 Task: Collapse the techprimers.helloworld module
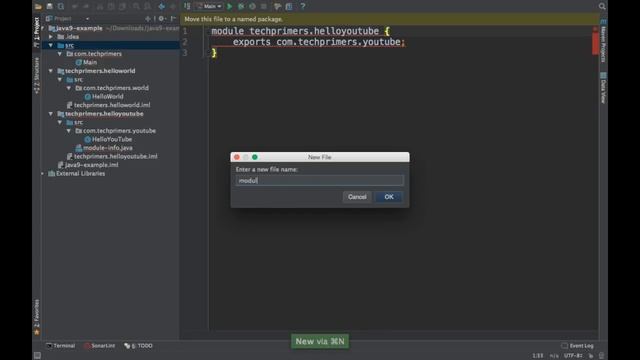point(51,71)
